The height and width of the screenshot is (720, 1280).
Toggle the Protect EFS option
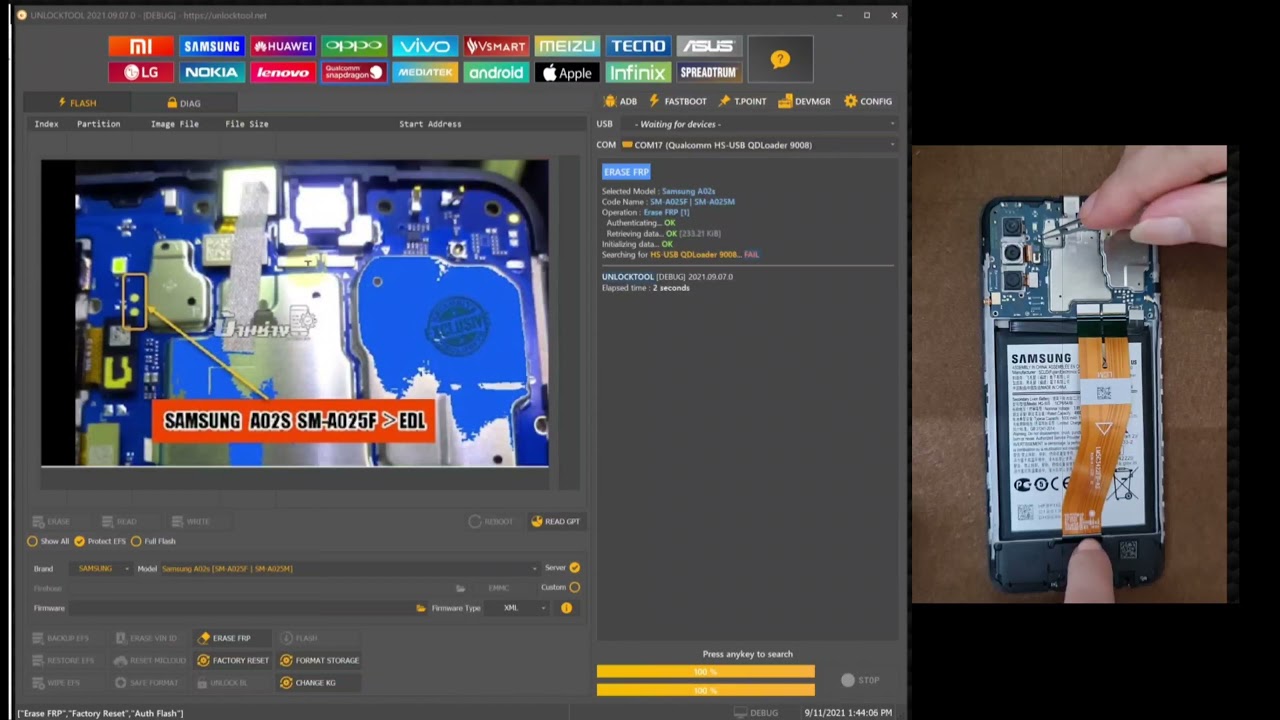coord(100,541)
